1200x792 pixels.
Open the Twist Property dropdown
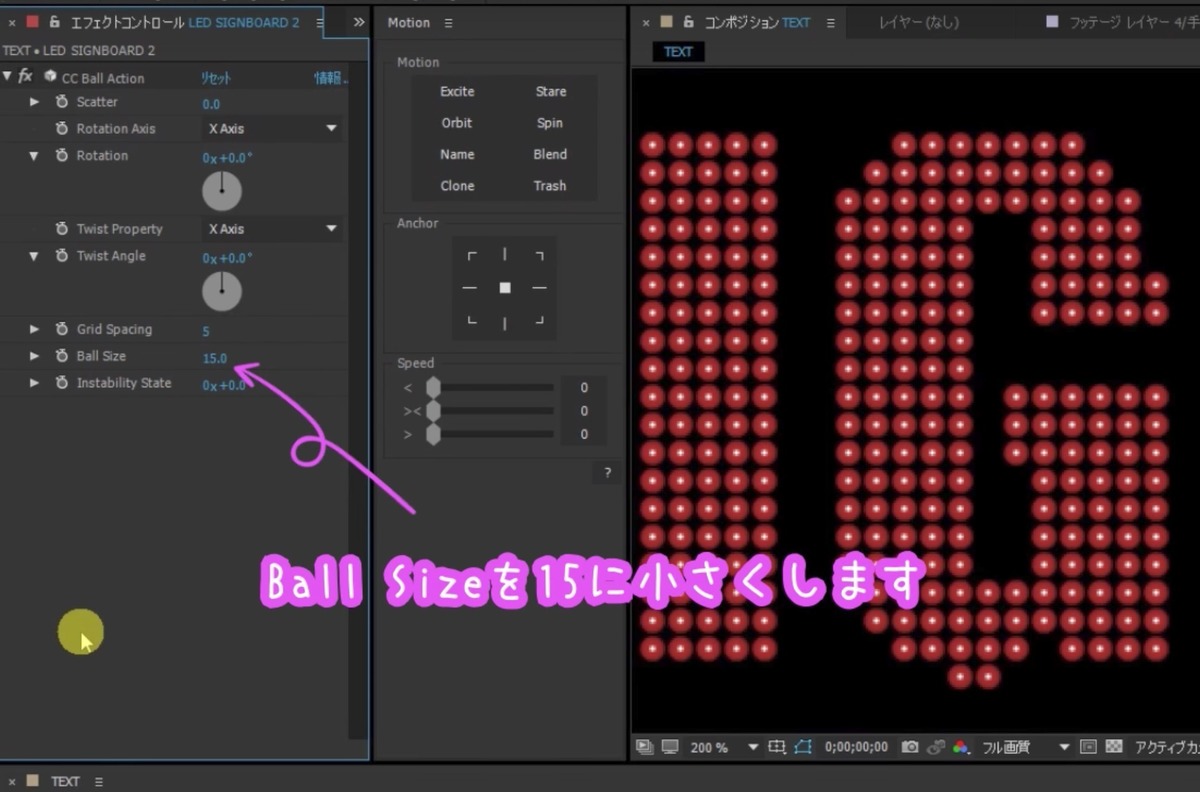pyautogui.click(x=270, y=228)
